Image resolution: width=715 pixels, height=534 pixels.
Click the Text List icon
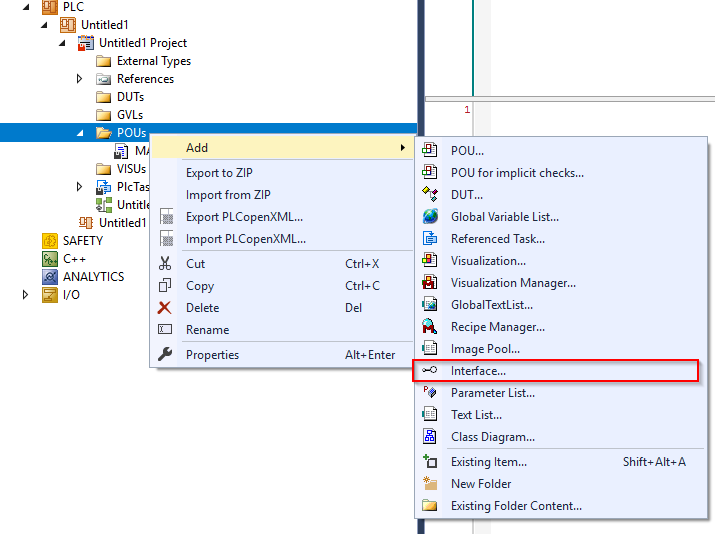pos(430,414)
